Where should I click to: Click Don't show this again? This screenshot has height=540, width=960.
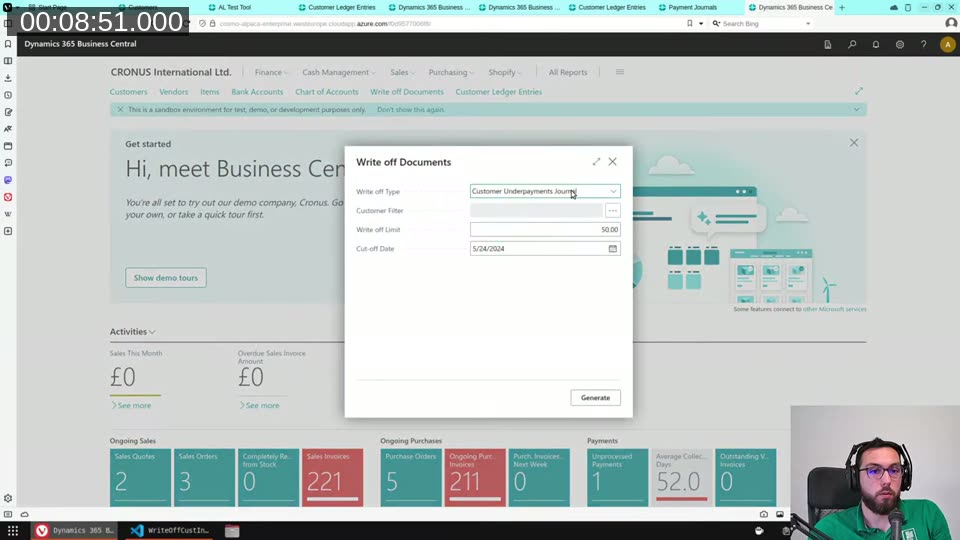411,110
